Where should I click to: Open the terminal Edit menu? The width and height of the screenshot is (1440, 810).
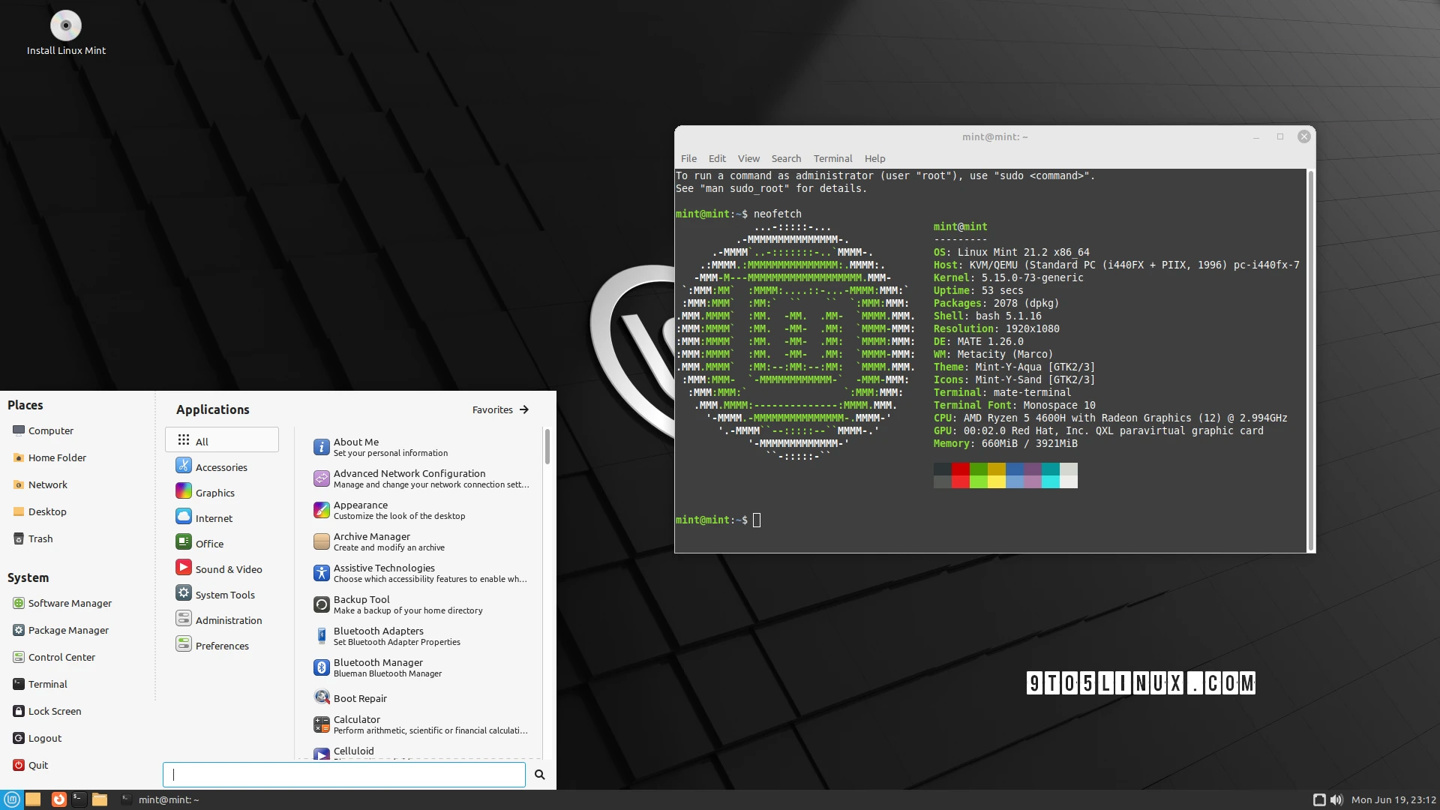(717, 158)
